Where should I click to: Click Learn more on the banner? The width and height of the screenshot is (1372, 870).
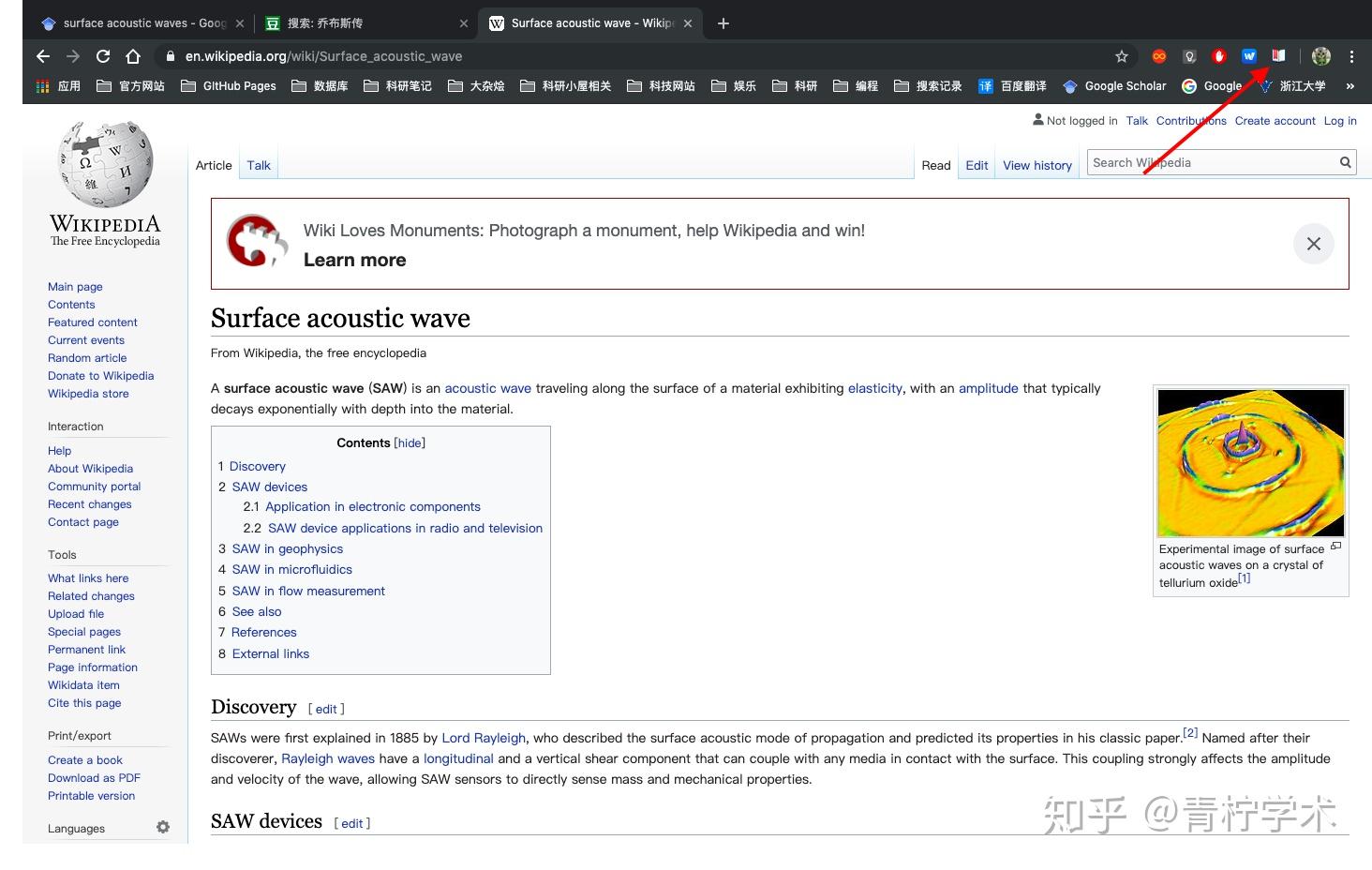(x=354, y=260)
